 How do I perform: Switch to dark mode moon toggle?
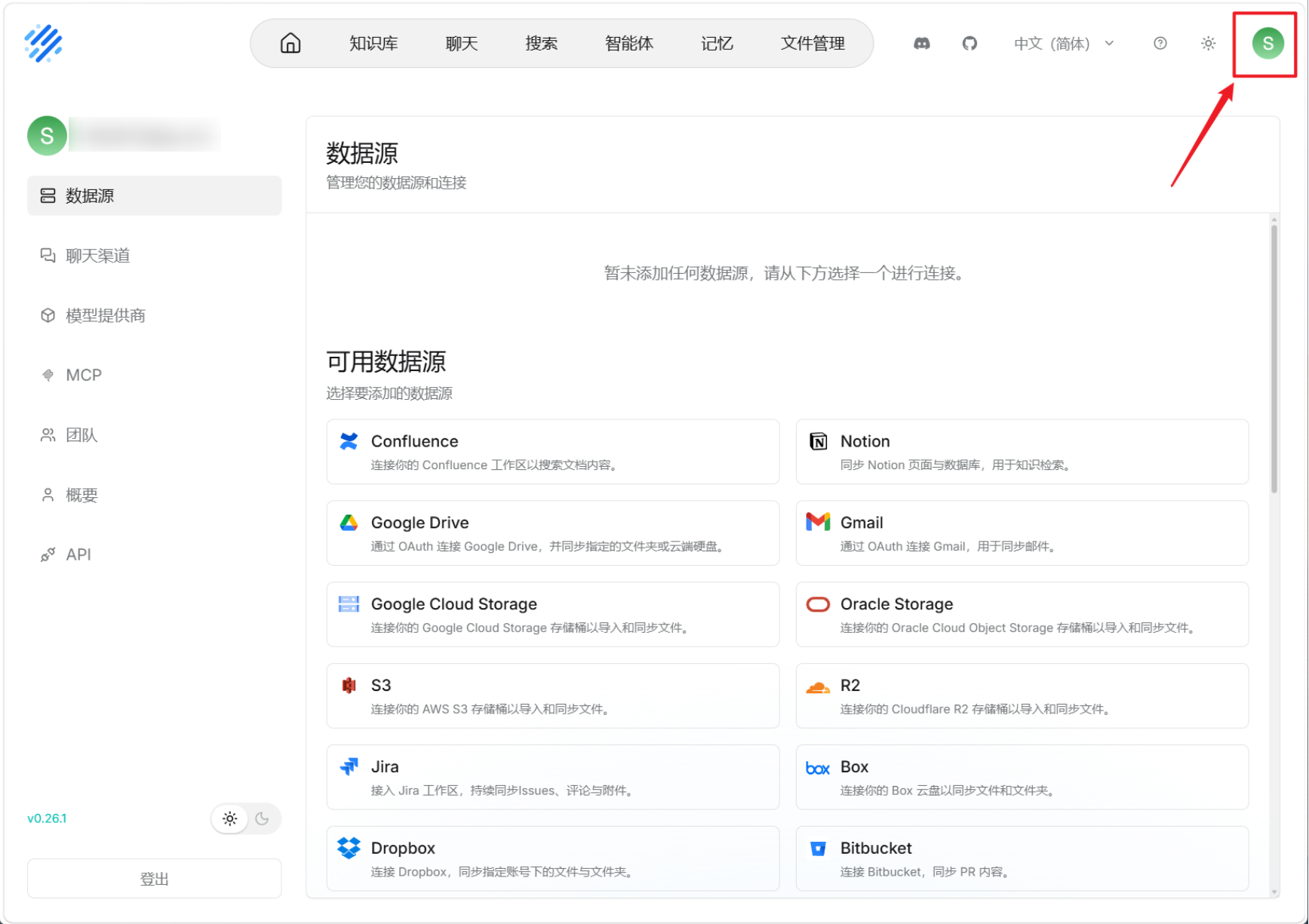[262, 818]
